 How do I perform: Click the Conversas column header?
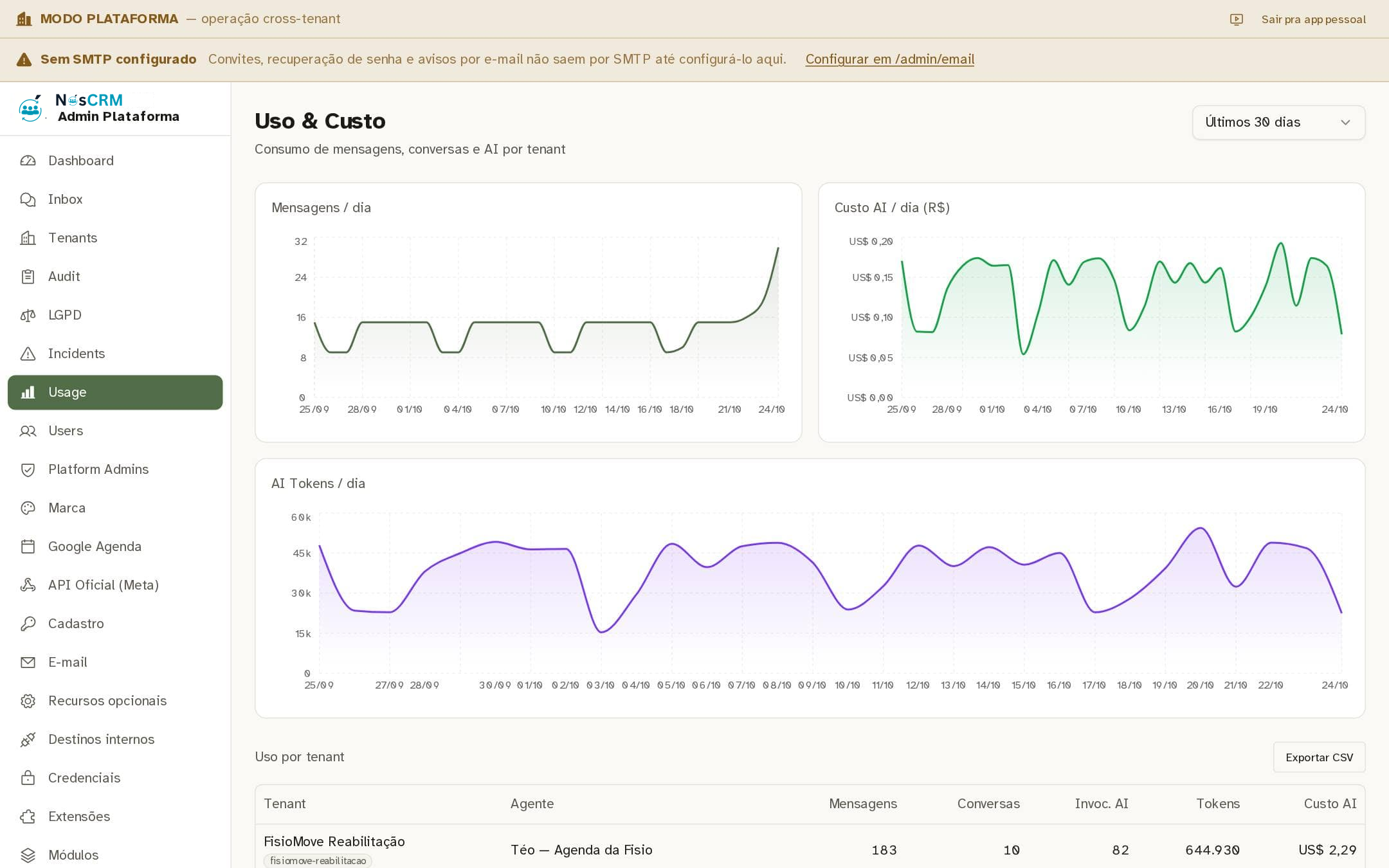[x=988, y=804]
